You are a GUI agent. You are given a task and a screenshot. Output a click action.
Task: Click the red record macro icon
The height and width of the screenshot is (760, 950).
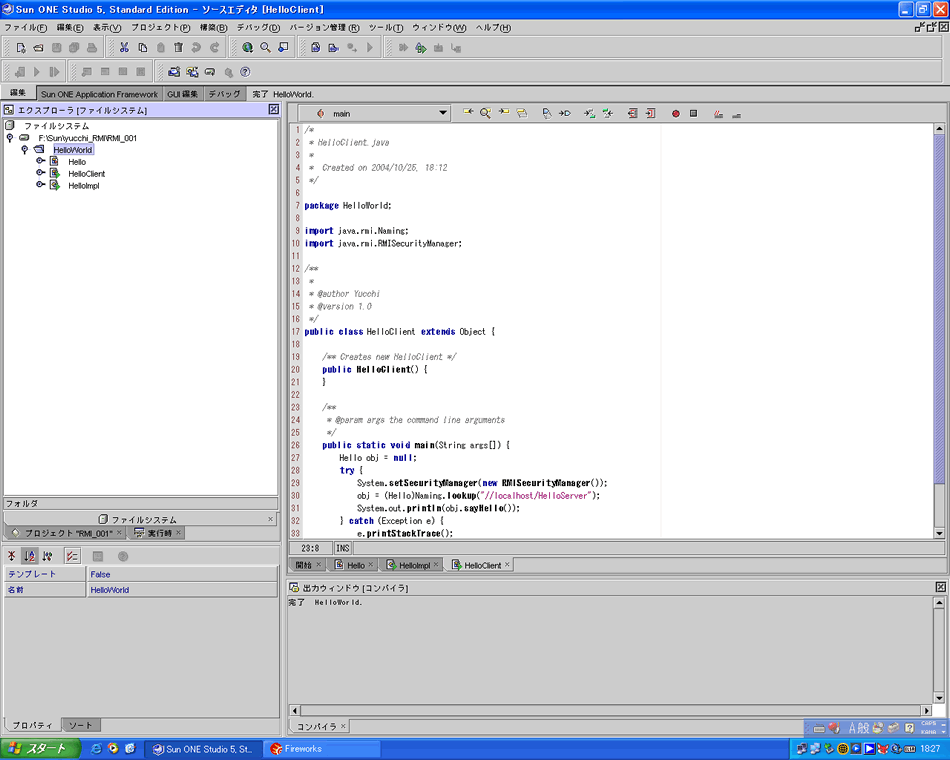pyautogui.click(x=675, y=114)
